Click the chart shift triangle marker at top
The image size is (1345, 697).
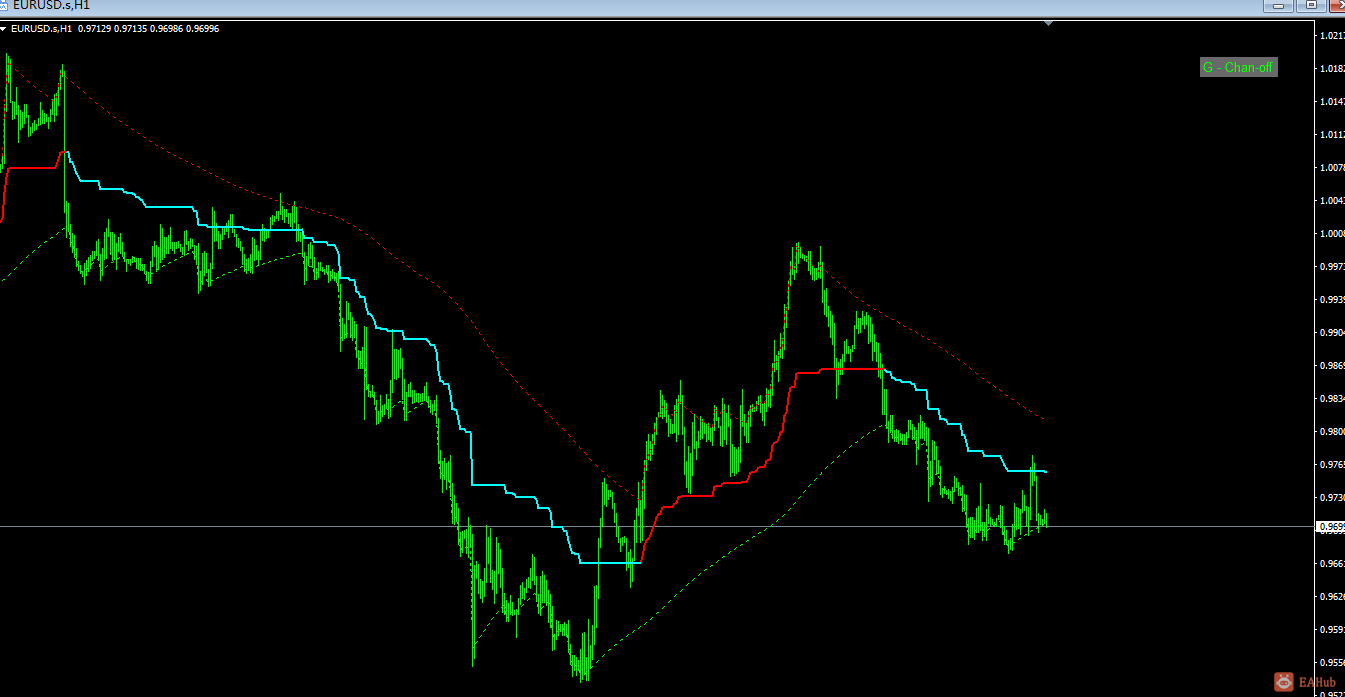click(1048, 22)
